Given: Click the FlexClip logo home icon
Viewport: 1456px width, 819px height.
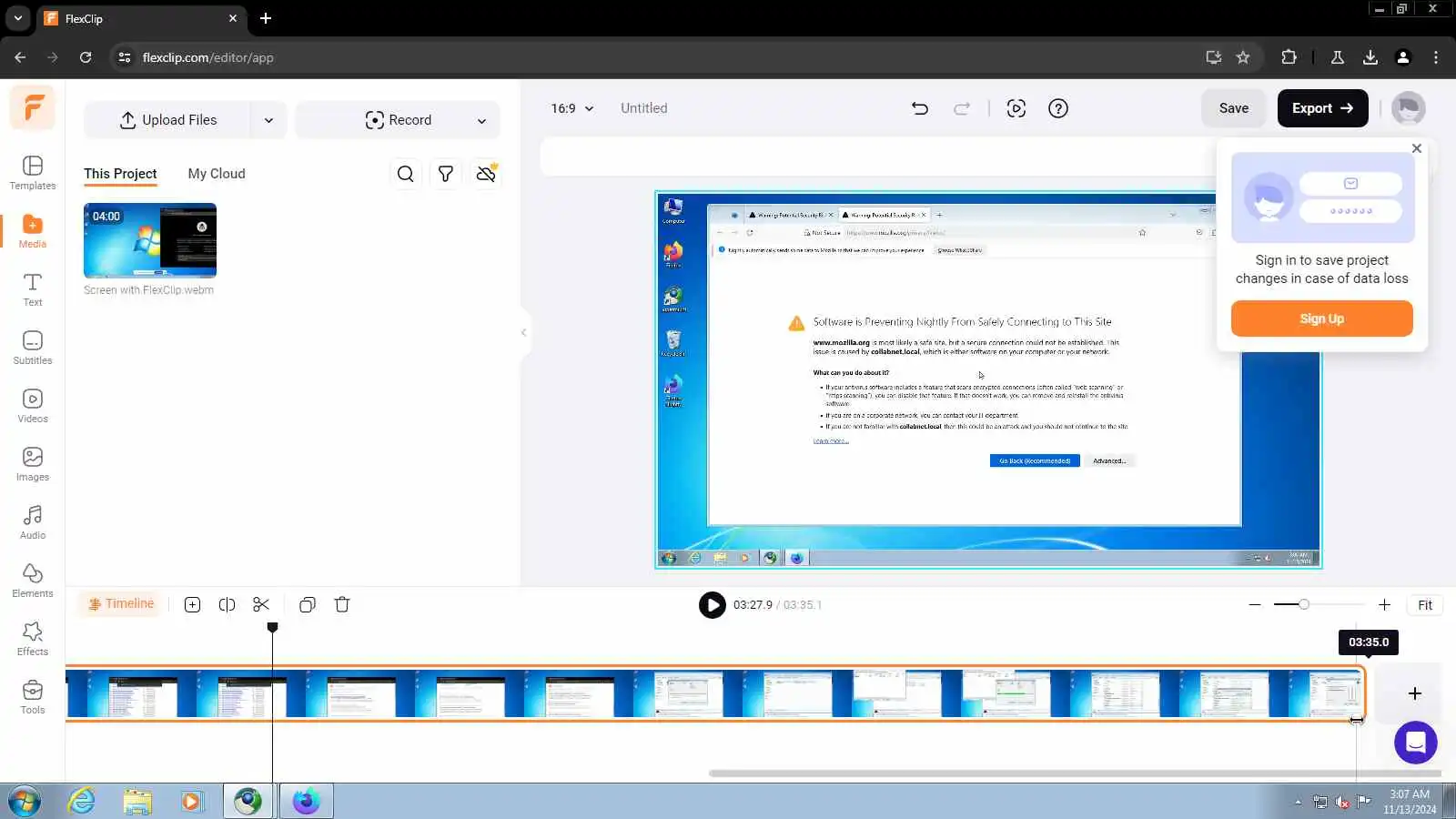Looking at the screenshot, I should pos(33,107).
